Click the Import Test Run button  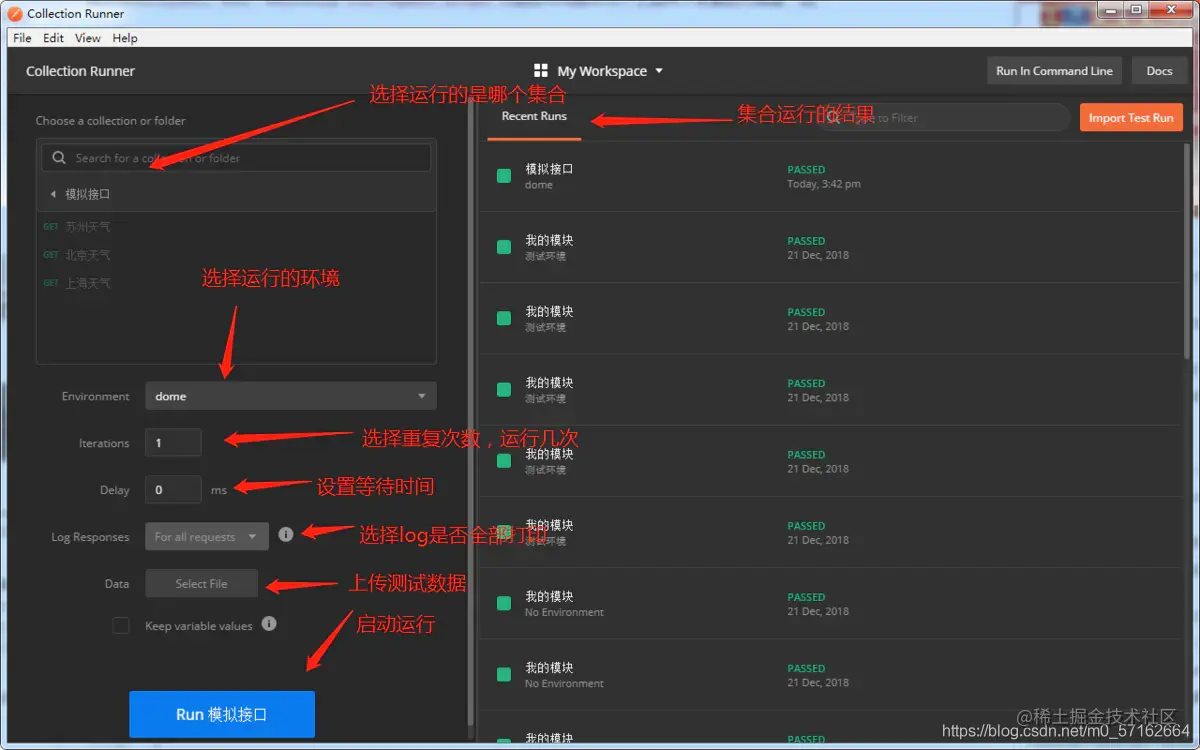coord(1131,118)
